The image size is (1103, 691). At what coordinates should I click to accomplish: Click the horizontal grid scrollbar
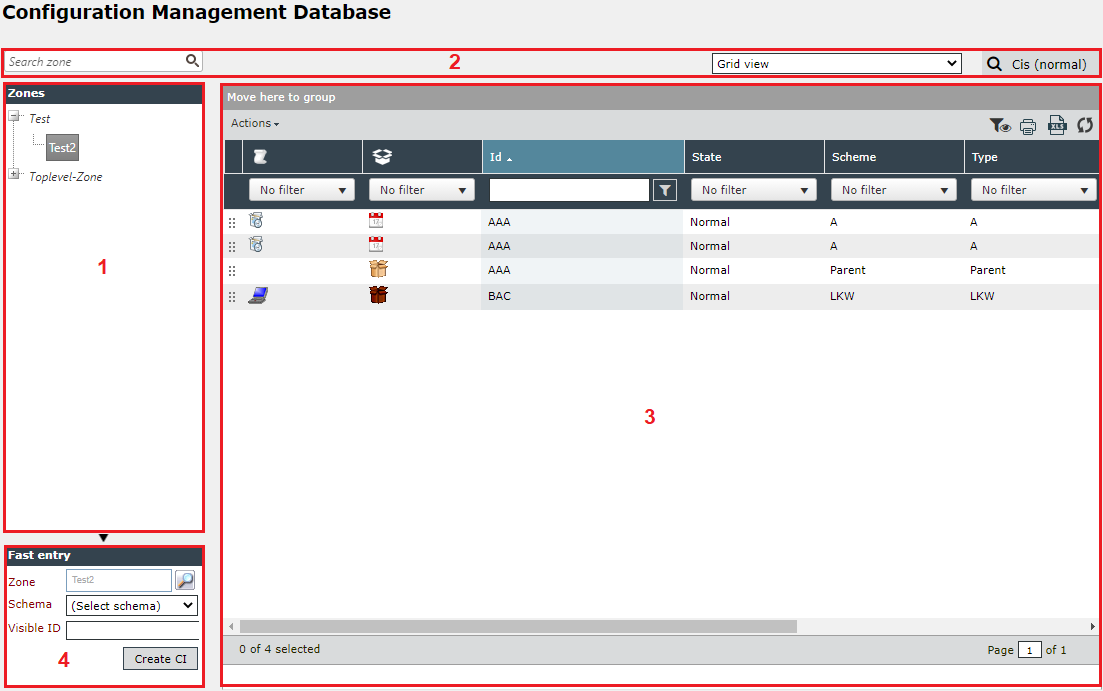[518, 626]
